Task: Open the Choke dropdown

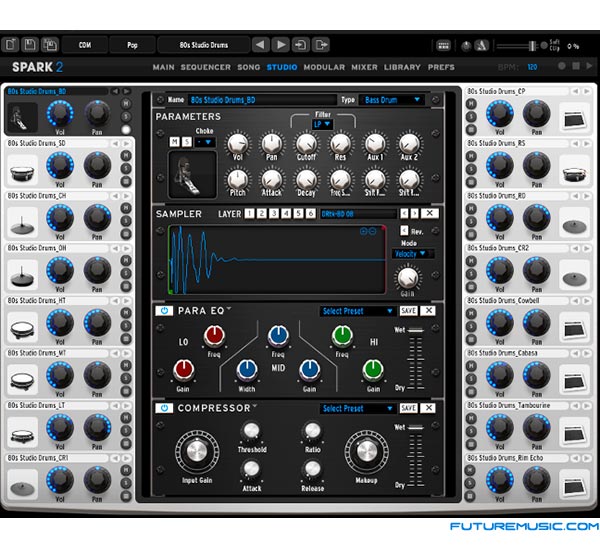Action: pyautogui.click(x=205, y=142)
